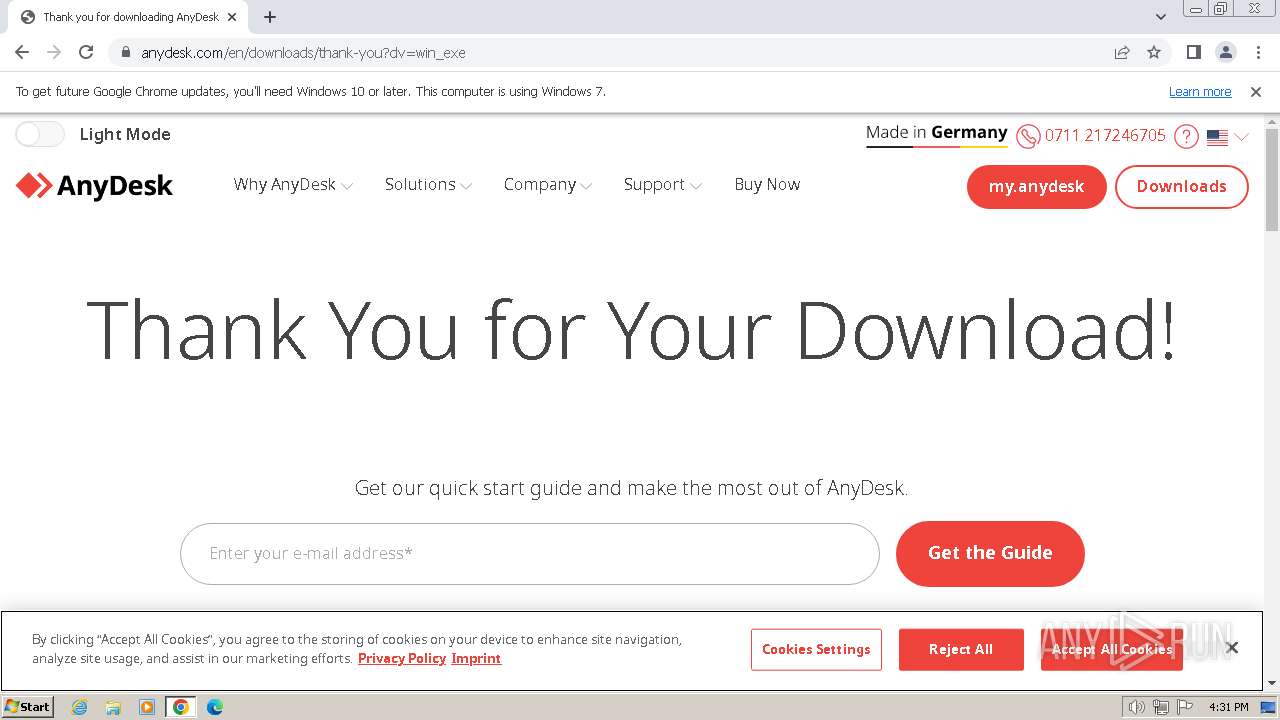The height and width of the screenshot is (720, 1280).
Task: Click the scrollbar down arrow
Action: [x=1272, y=683]
